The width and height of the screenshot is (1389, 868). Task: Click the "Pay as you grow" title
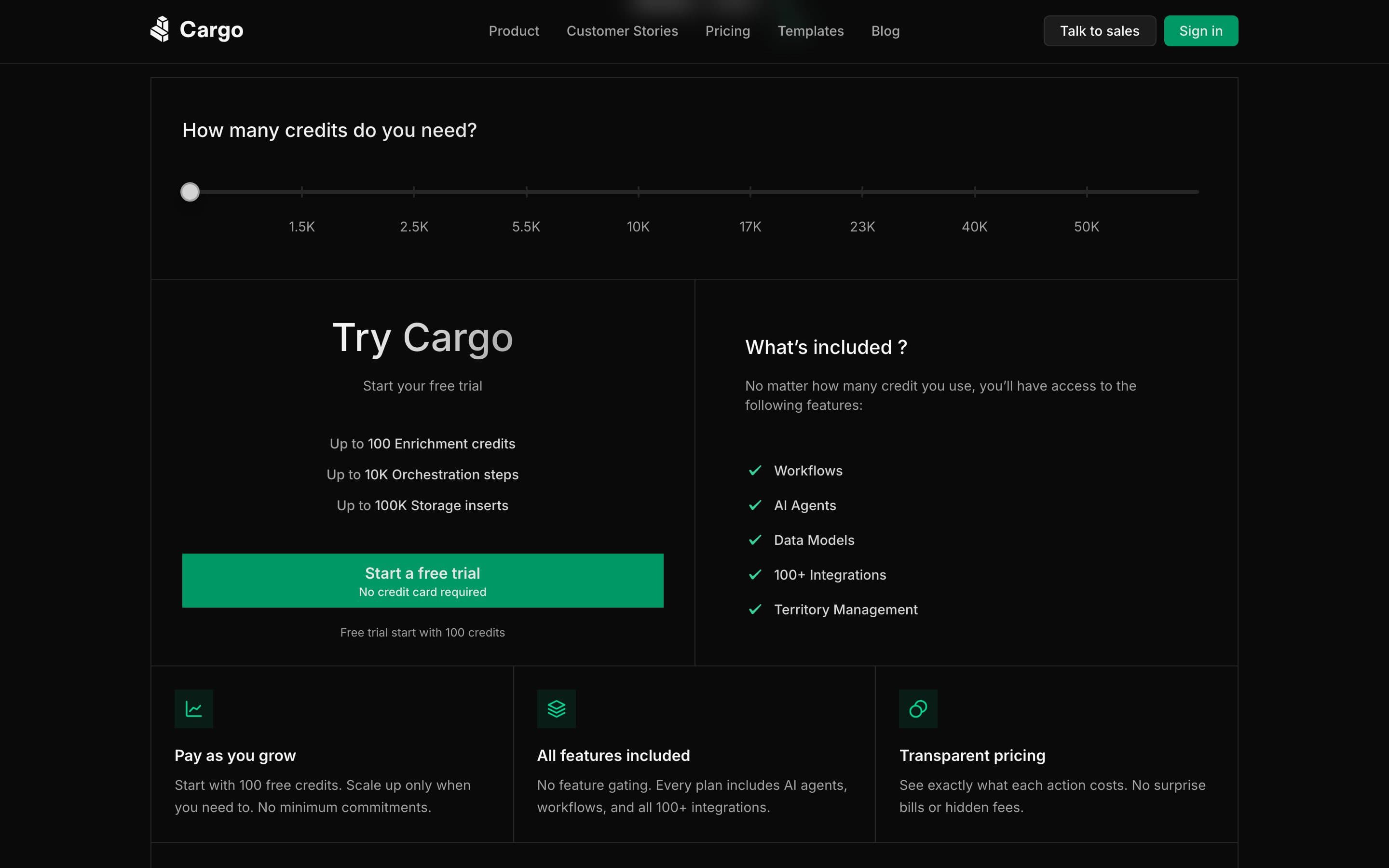235,756
